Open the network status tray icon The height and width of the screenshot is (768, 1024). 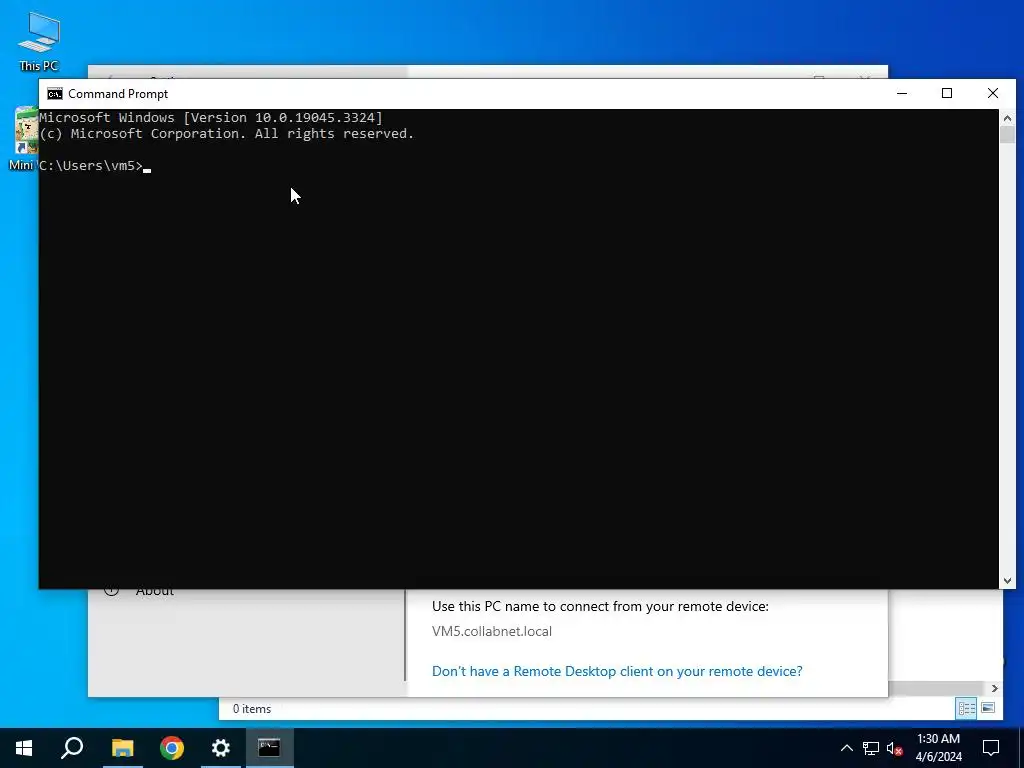(871, 748)
